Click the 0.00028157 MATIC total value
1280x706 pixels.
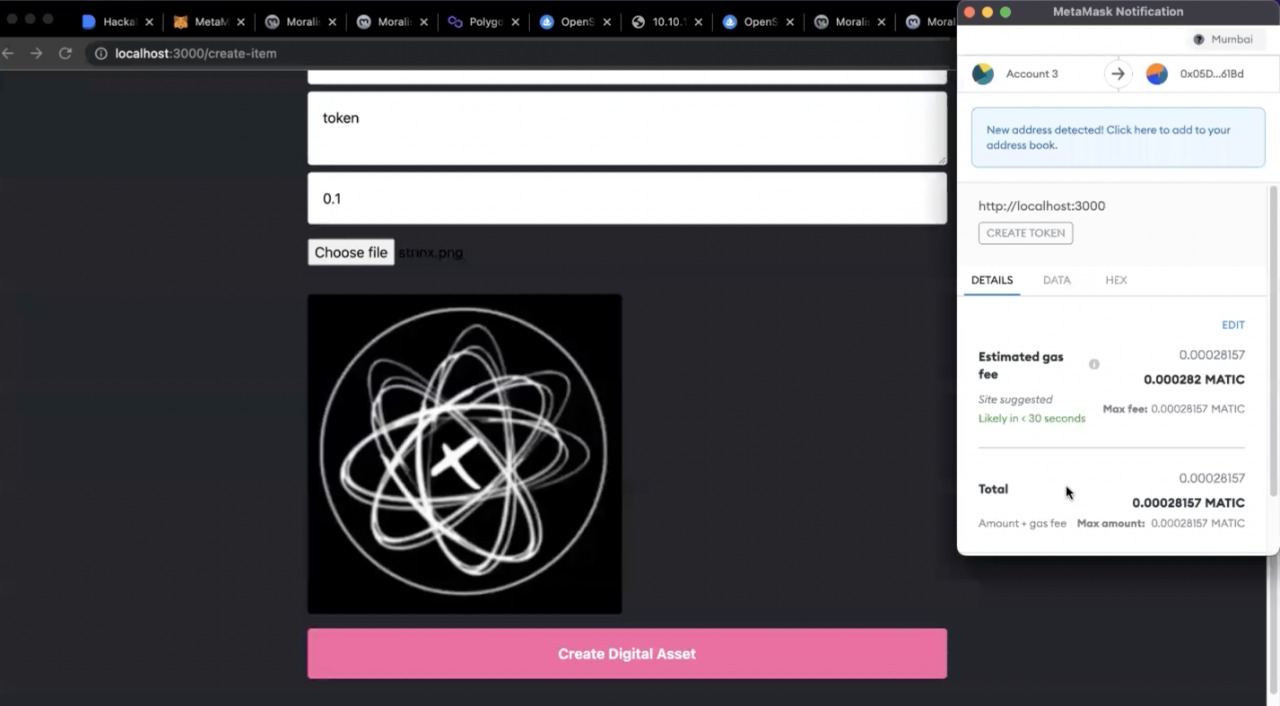point(1188,503)
